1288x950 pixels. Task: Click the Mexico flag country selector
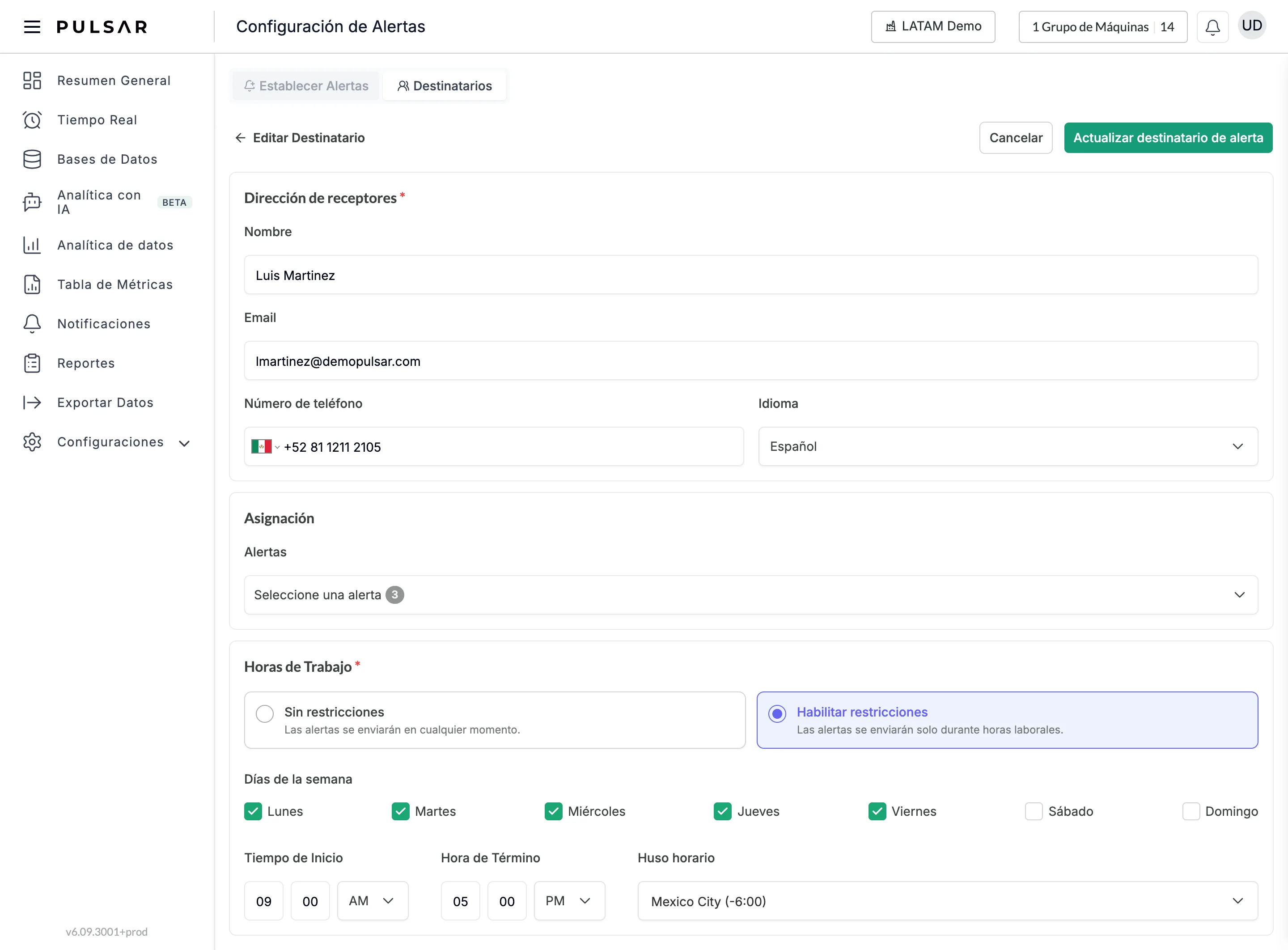point(265,447)
